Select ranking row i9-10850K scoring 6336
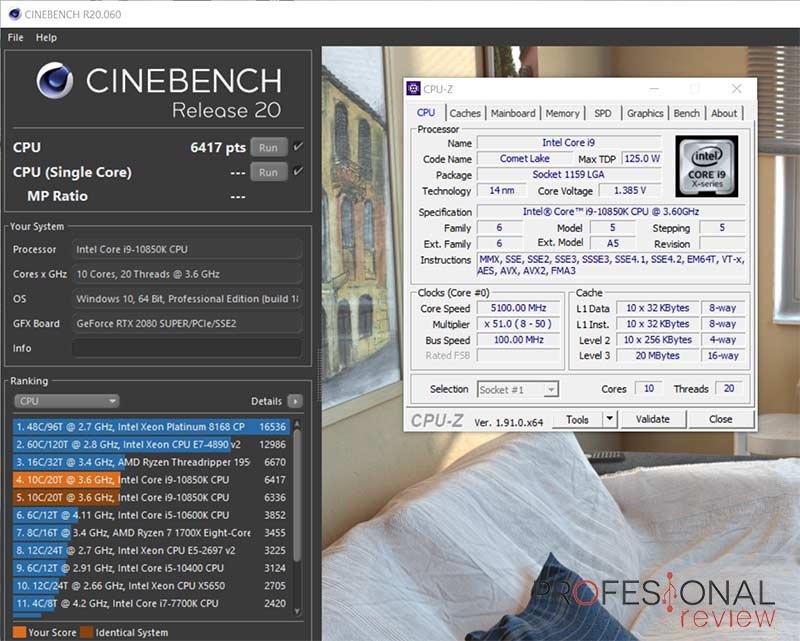Image resolution: width=800 pixels, height=641 pixels. pos(152,497)
